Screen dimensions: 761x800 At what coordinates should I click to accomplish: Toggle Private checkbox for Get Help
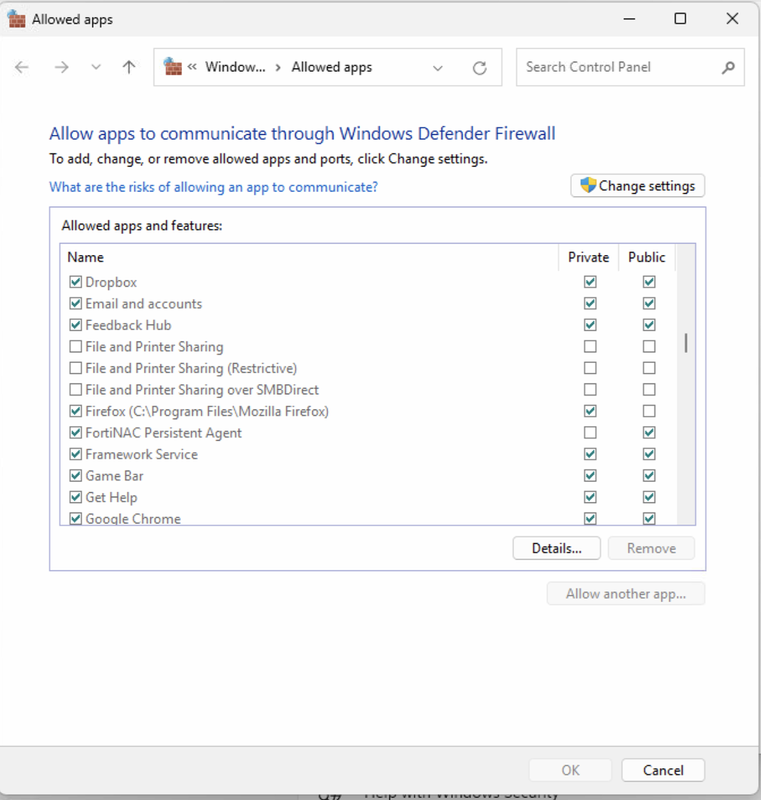(590, 497)
